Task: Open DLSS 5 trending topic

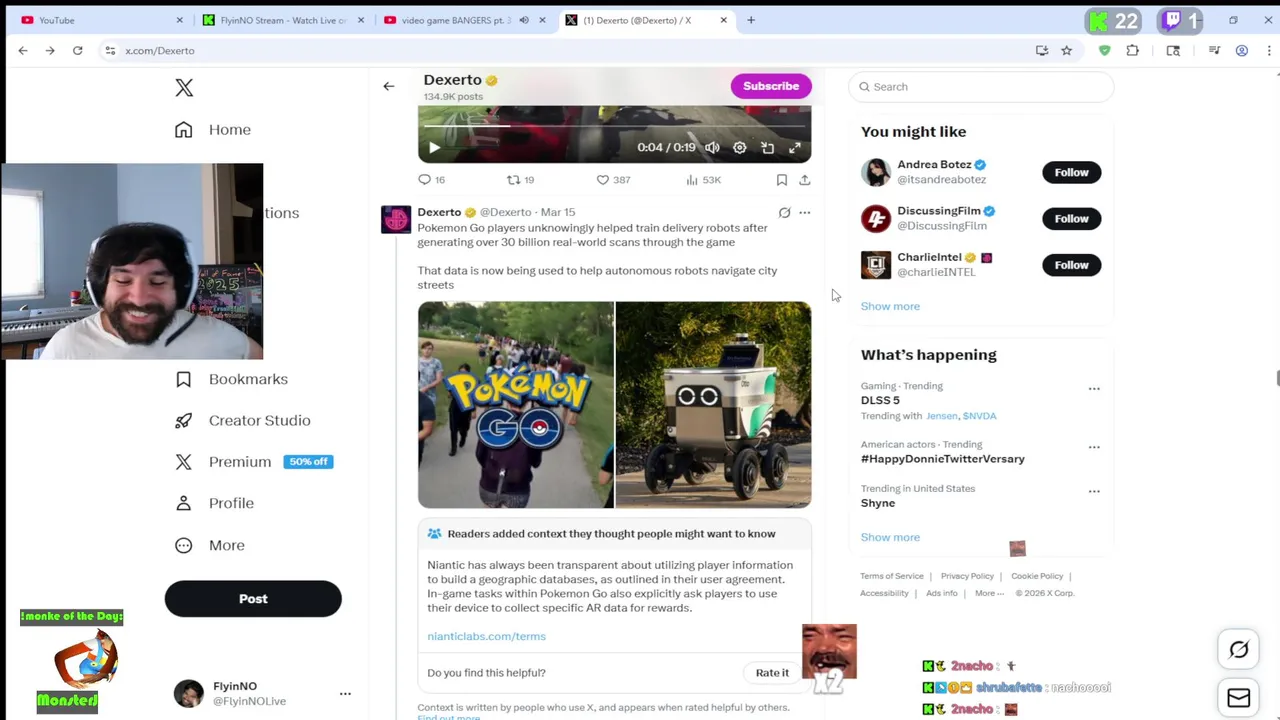Action: tap(880, 400)
